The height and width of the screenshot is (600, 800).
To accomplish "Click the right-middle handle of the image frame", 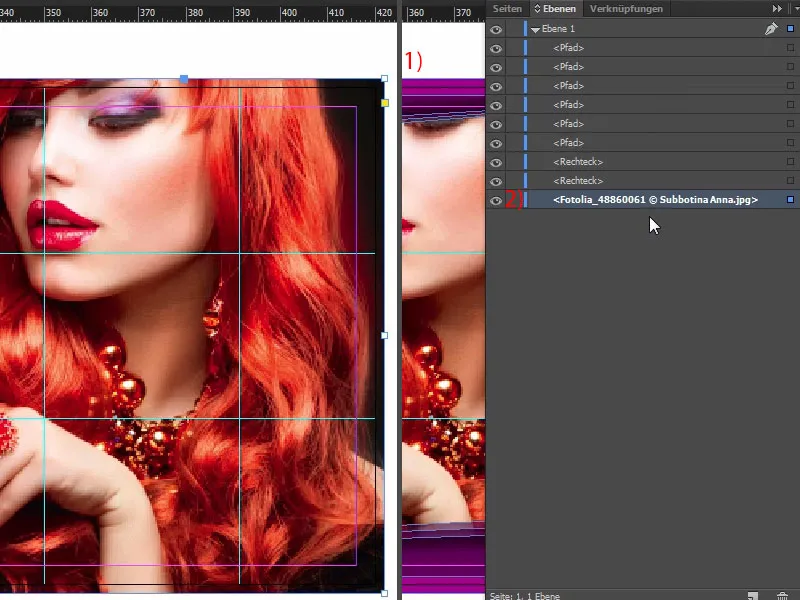I will pos(384,335).
